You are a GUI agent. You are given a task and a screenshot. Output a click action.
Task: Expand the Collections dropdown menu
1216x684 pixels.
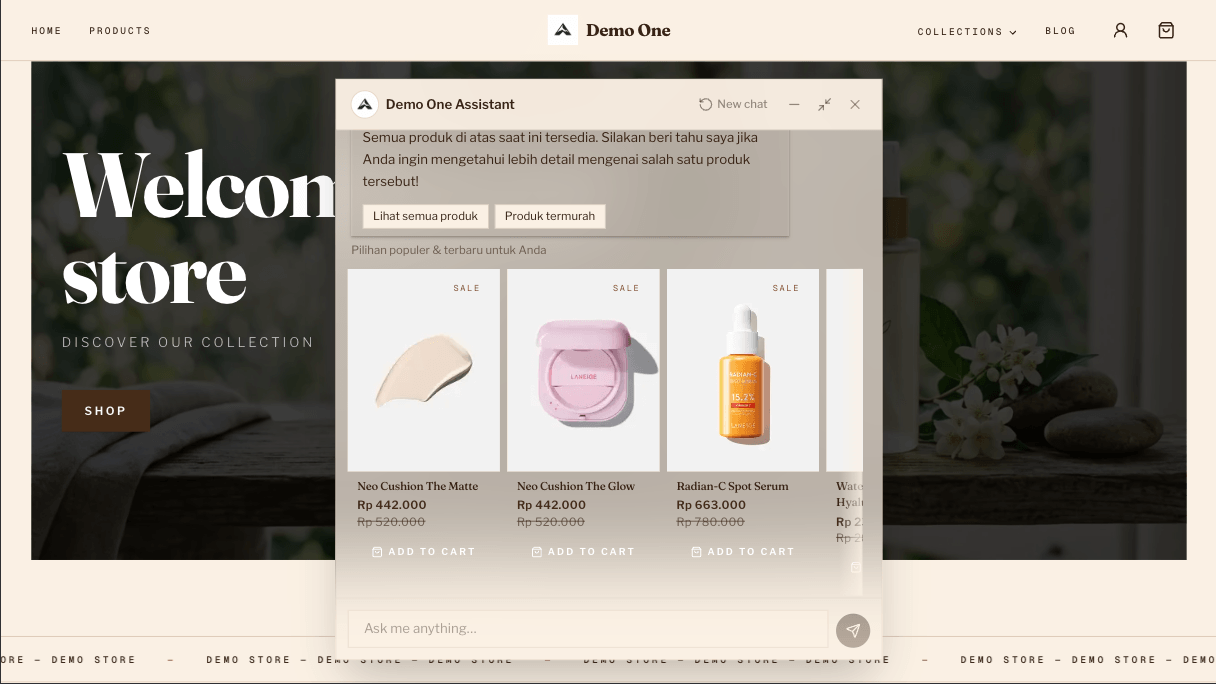(967, 32)
